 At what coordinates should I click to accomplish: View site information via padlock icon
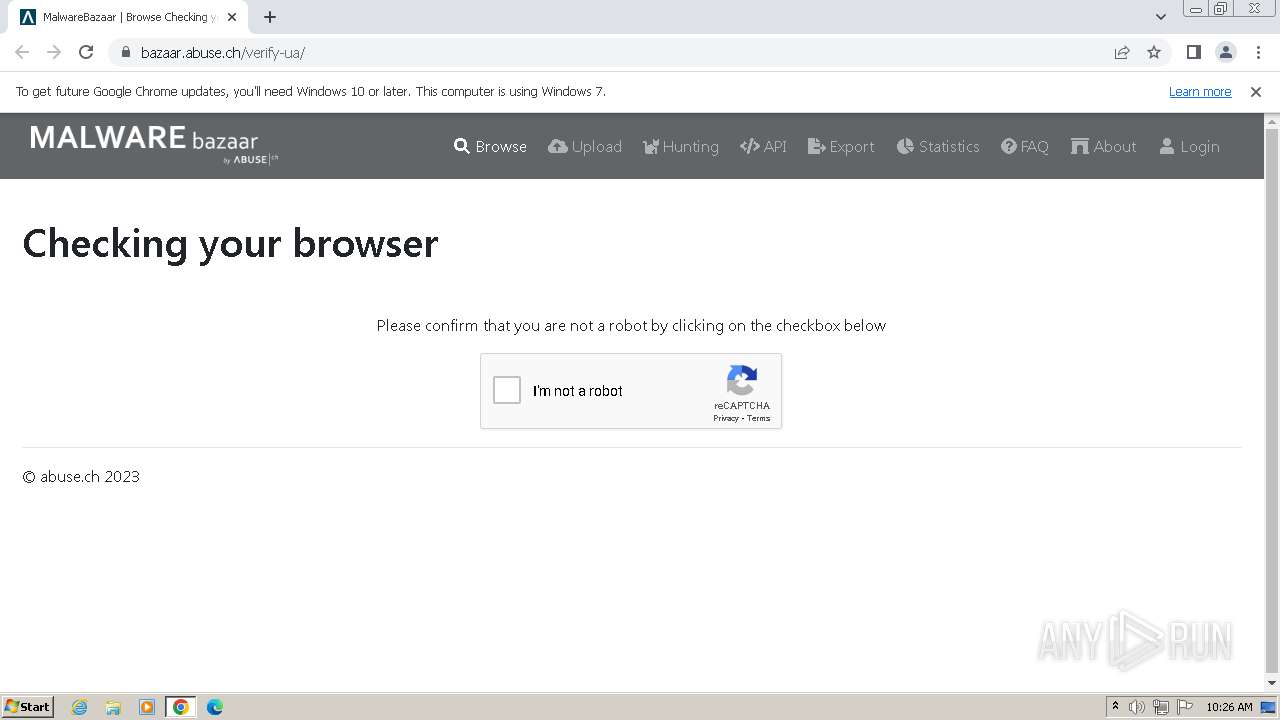pos(125,52)
